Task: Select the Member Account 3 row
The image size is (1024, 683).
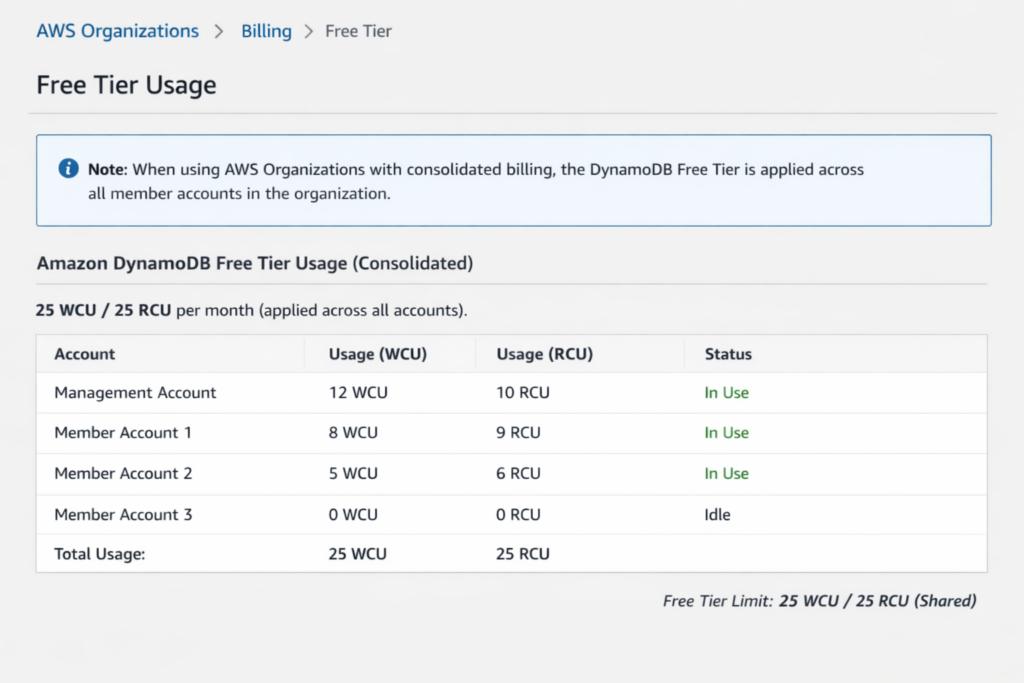Action: [x=123, y=514]
